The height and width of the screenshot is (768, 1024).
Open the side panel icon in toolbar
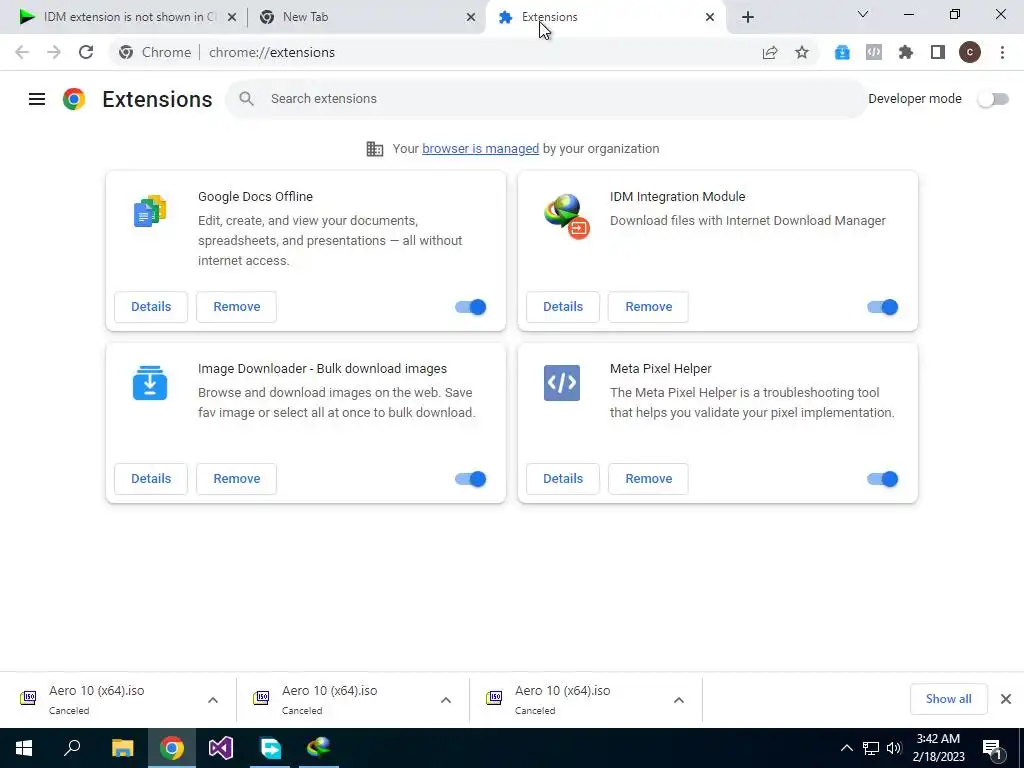(938, 52)
